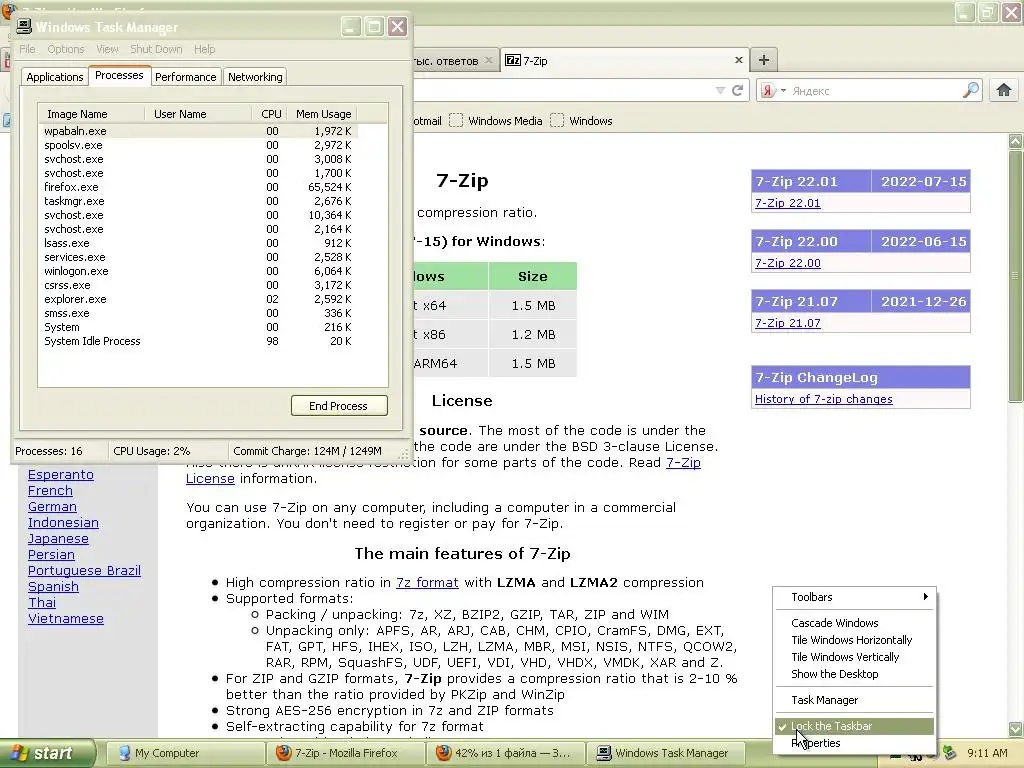Close the 7-Zip browser tab

tap(739, 60)
